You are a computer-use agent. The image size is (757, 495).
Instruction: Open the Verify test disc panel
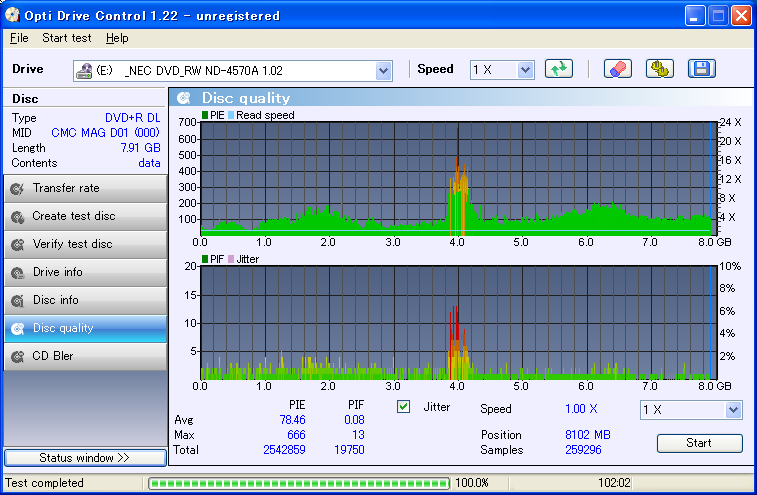point(85,244)
